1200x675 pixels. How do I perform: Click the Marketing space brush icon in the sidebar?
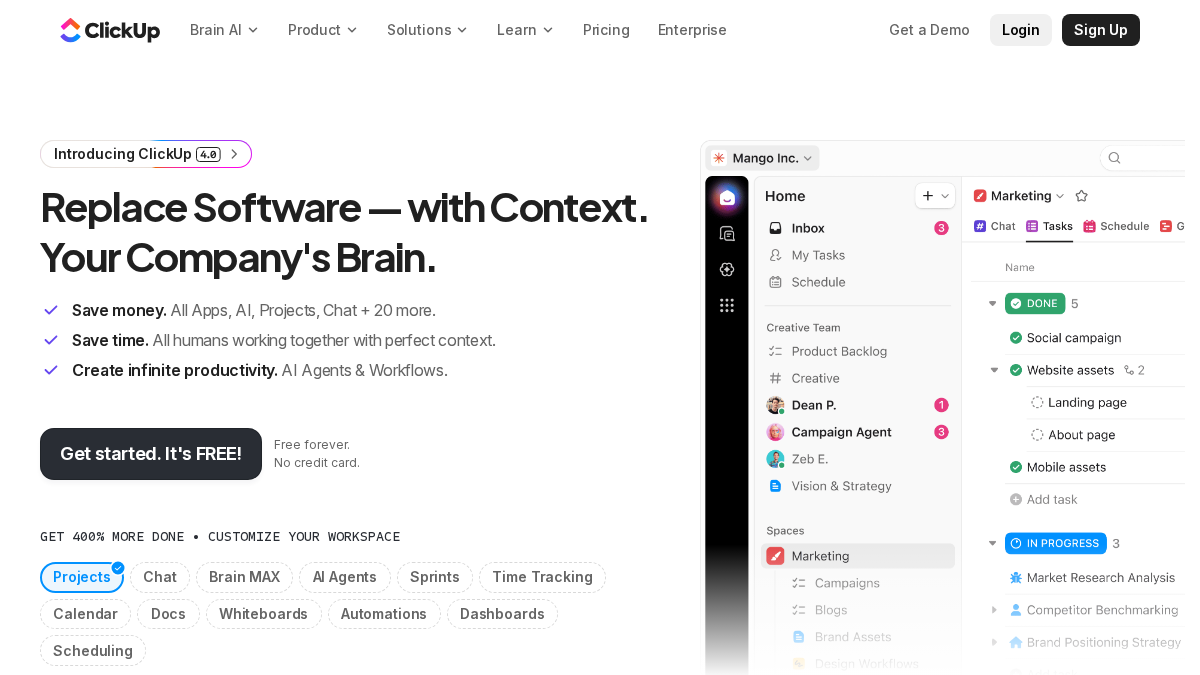click(x=775, y=556)
